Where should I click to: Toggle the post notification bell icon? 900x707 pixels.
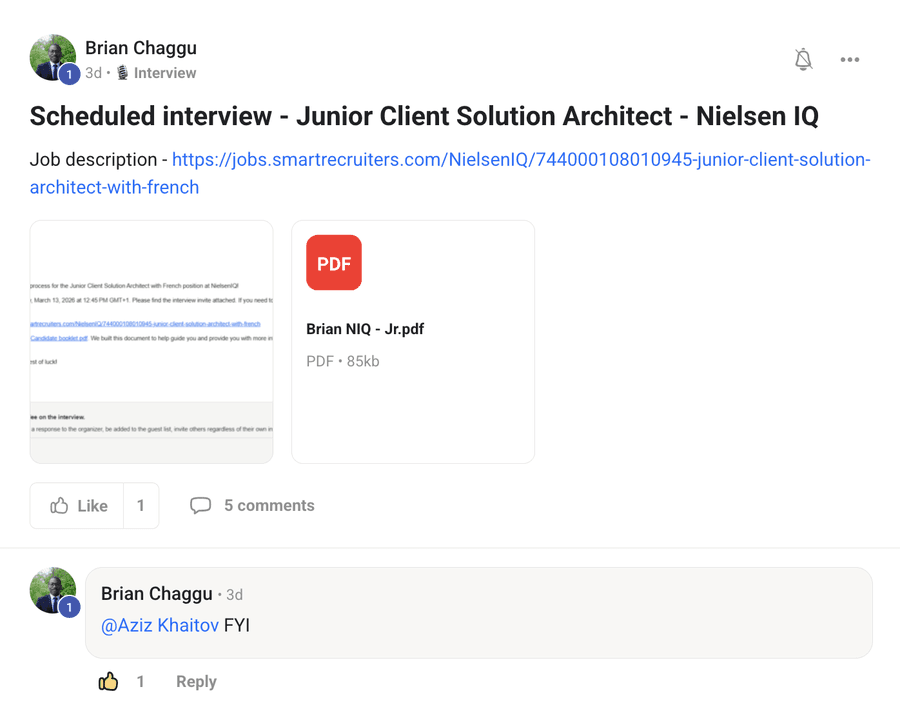[803, 59]
